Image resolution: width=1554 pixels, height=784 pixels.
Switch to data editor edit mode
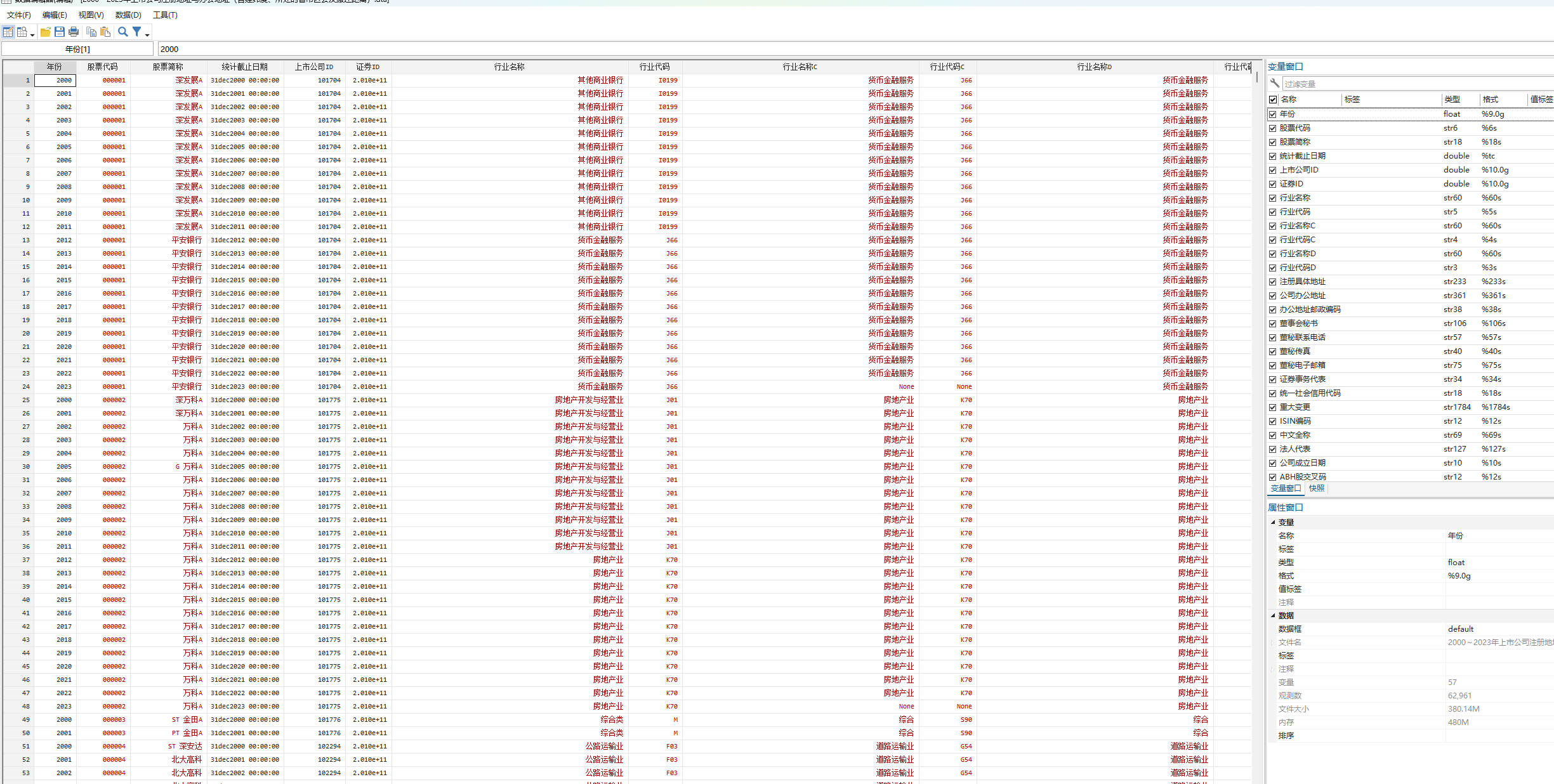[8, 32]
